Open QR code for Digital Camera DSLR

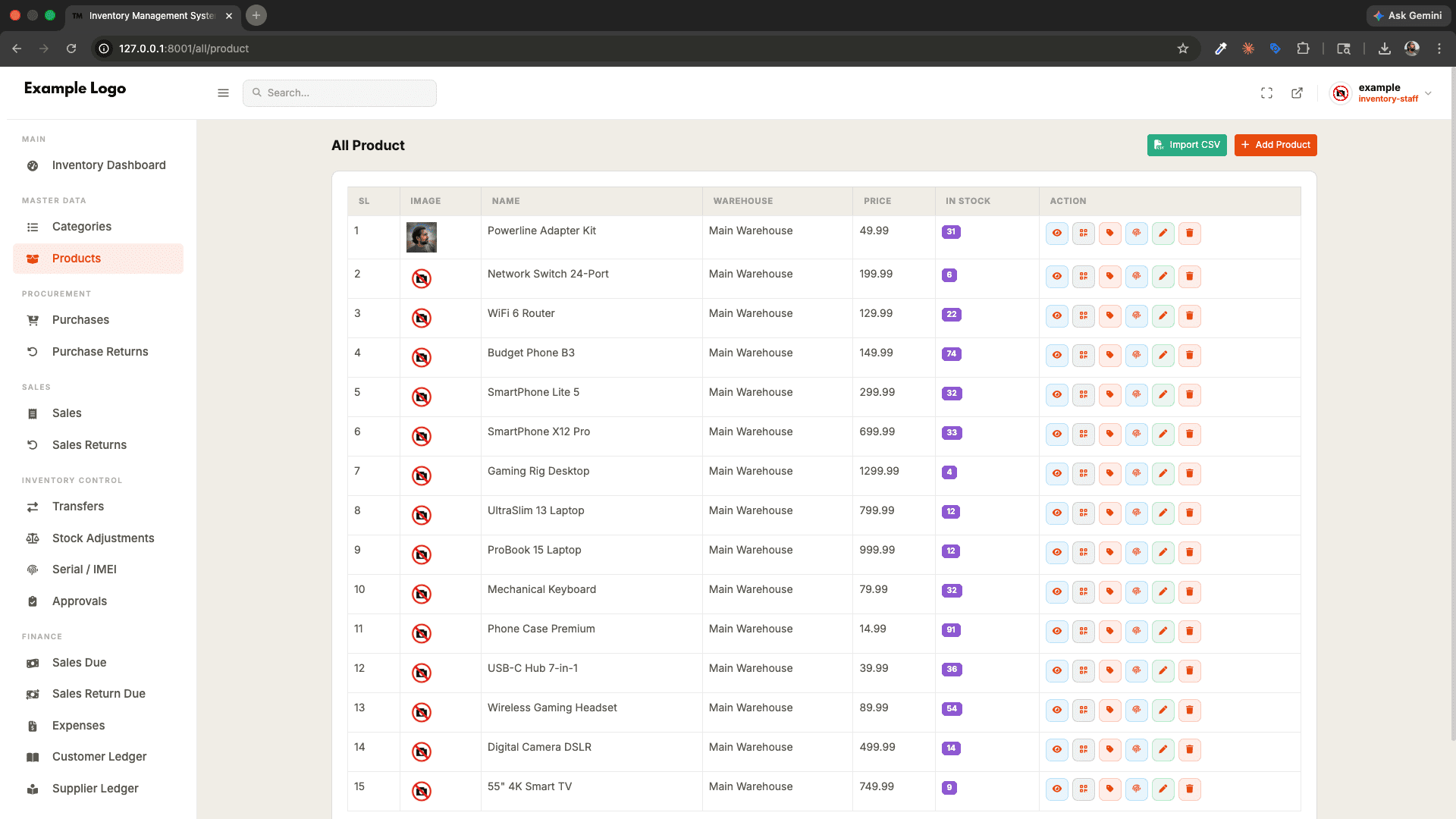click(1083, 749)
